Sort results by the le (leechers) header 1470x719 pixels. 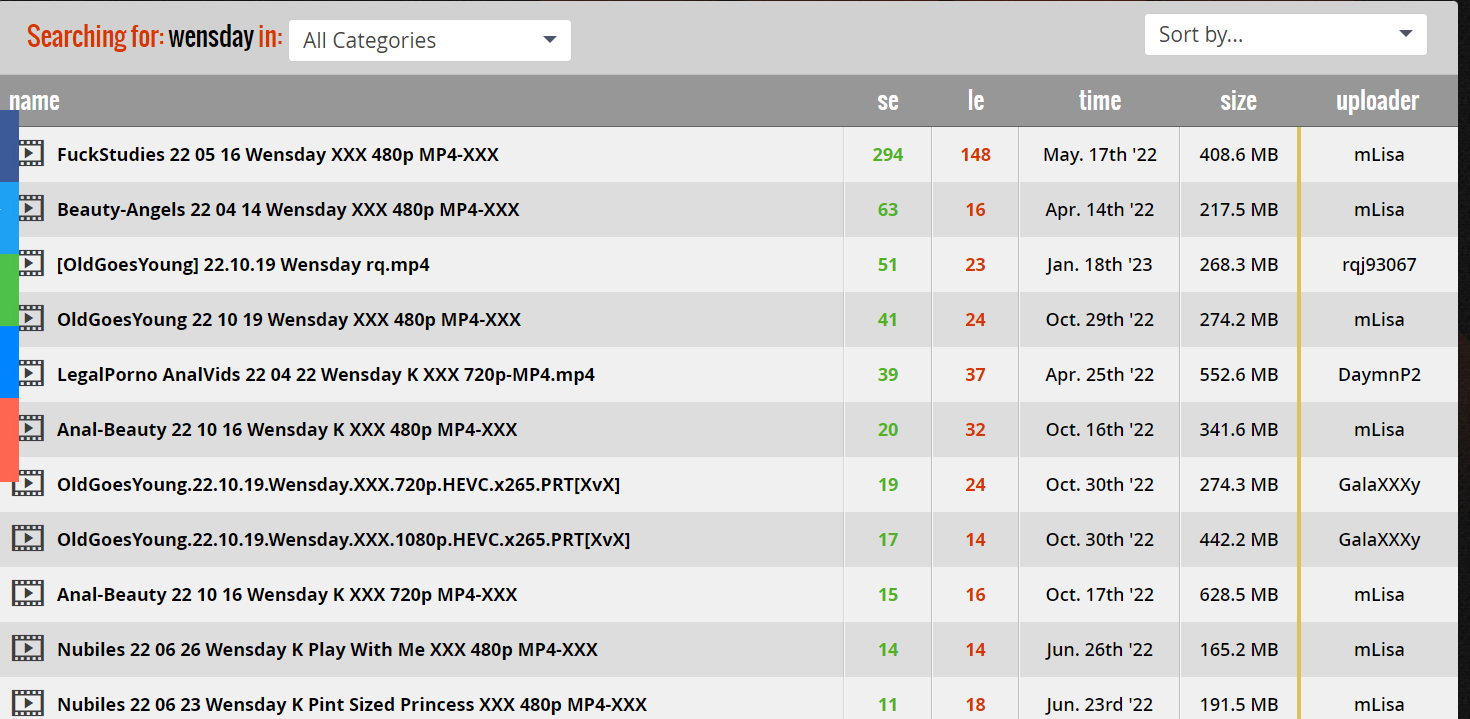[976, 101]
